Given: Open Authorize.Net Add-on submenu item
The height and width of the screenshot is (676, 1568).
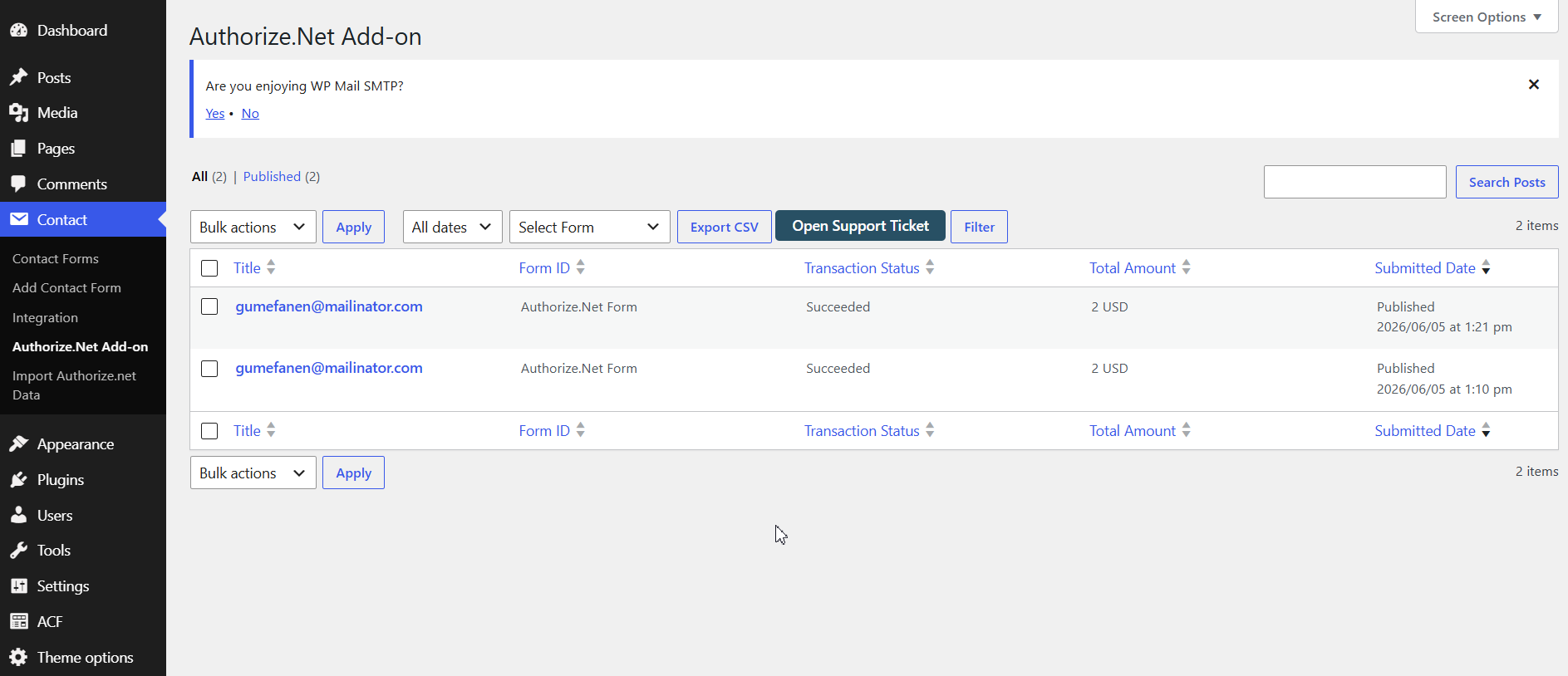Looking at the screenshot, I should pyautogui.click(x=81, y=347).
